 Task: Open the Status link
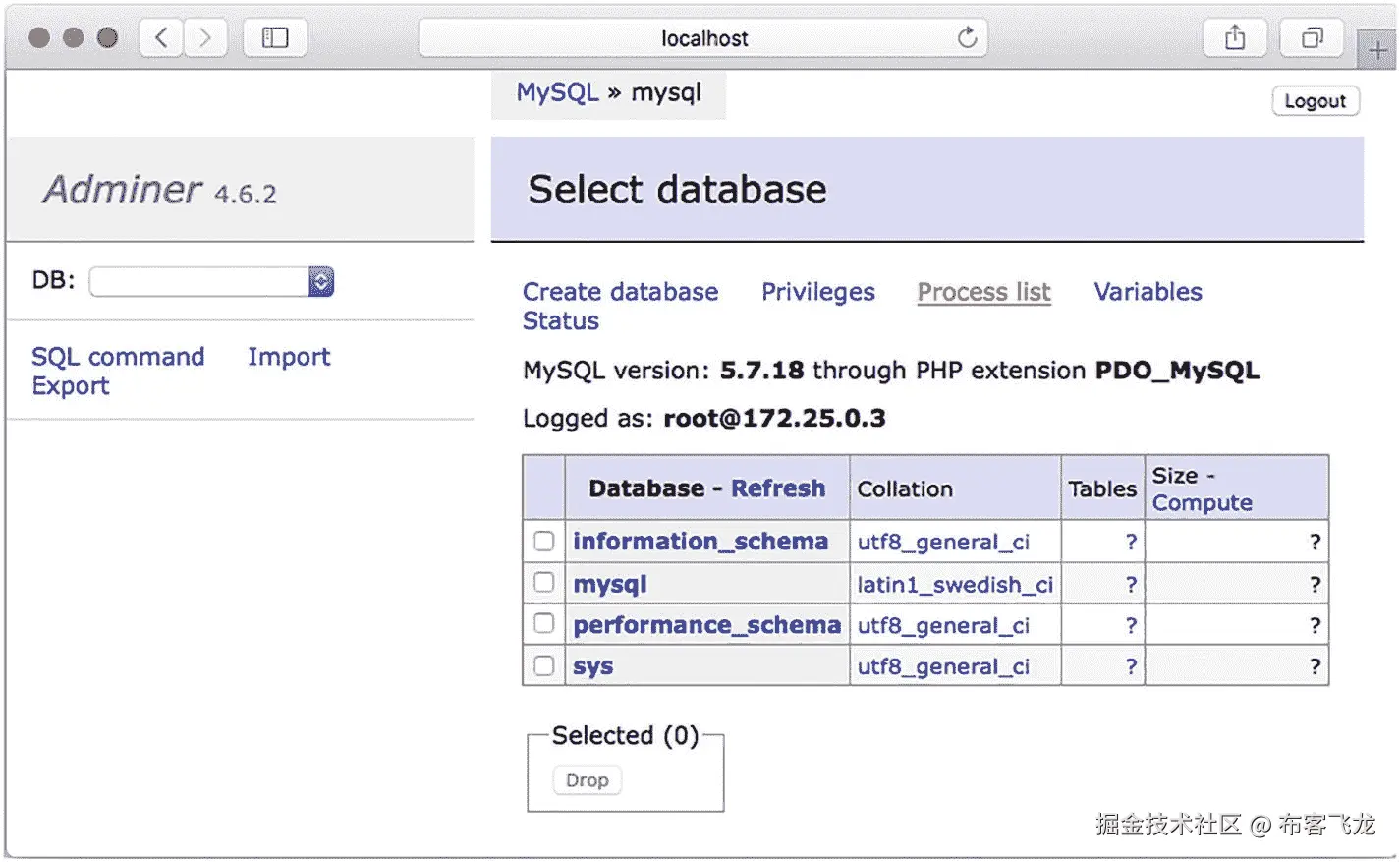point(560,321)
